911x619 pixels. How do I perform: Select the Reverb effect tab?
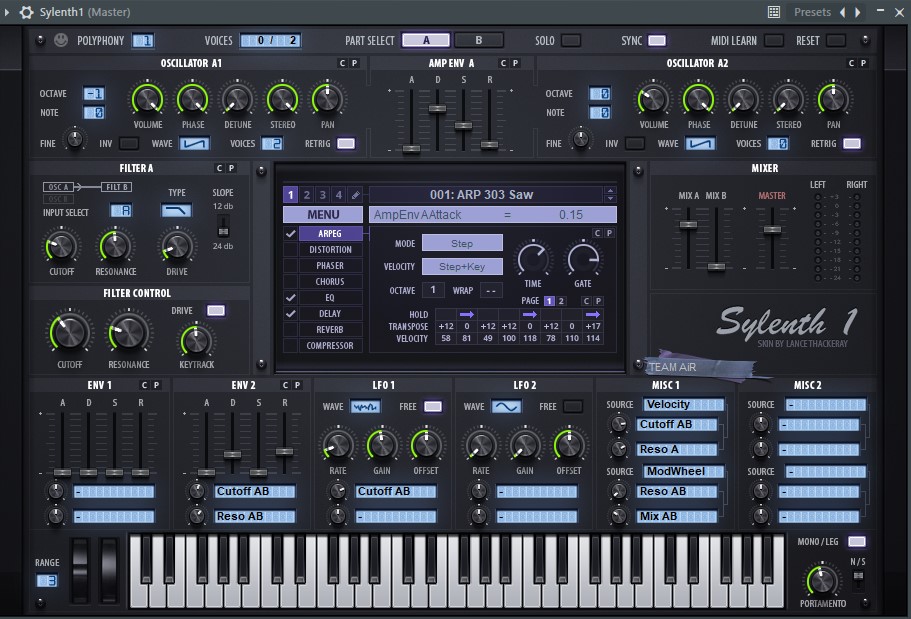point(330,330)
